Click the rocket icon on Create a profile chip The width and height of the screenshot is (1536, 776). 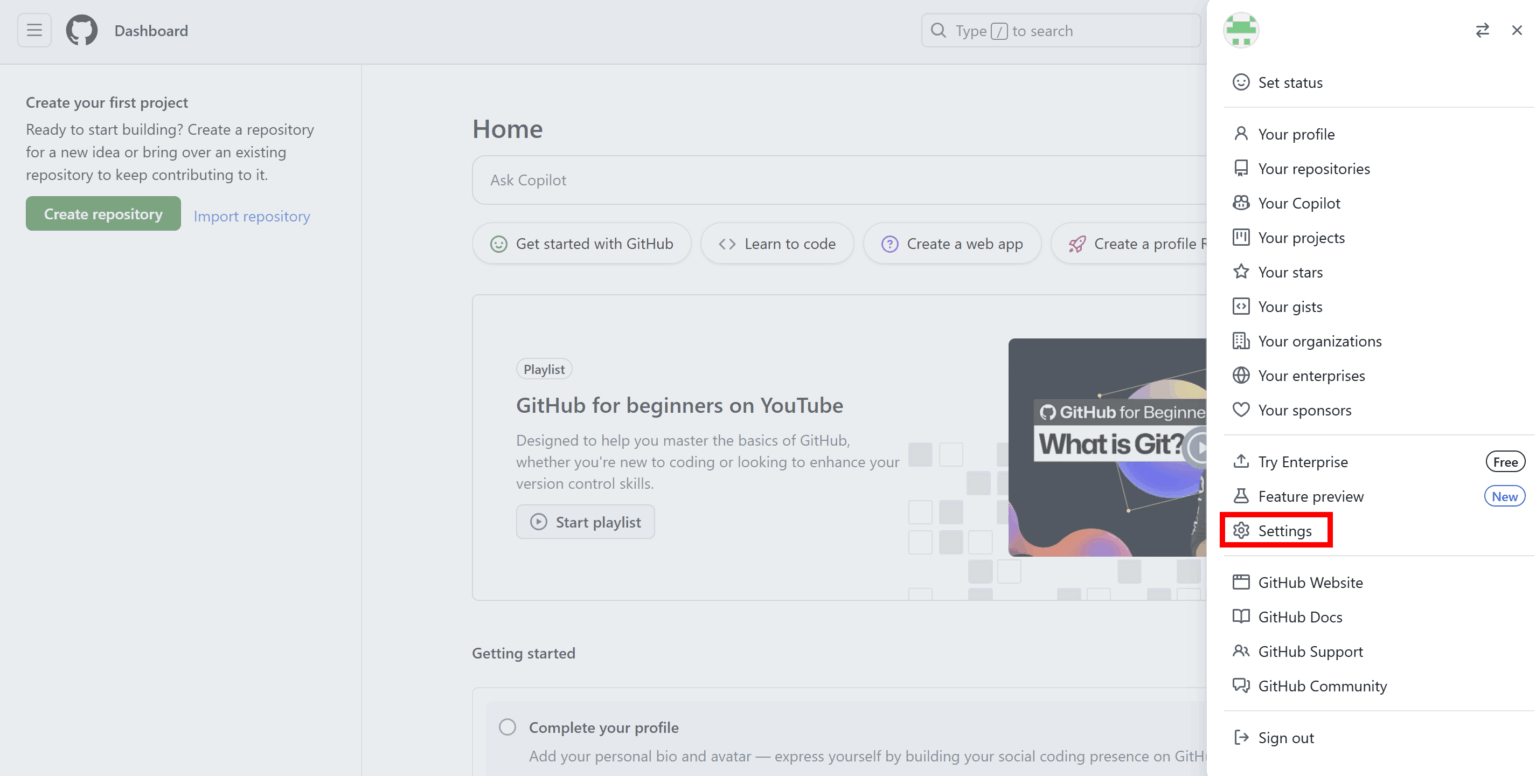coord(1076,243)
